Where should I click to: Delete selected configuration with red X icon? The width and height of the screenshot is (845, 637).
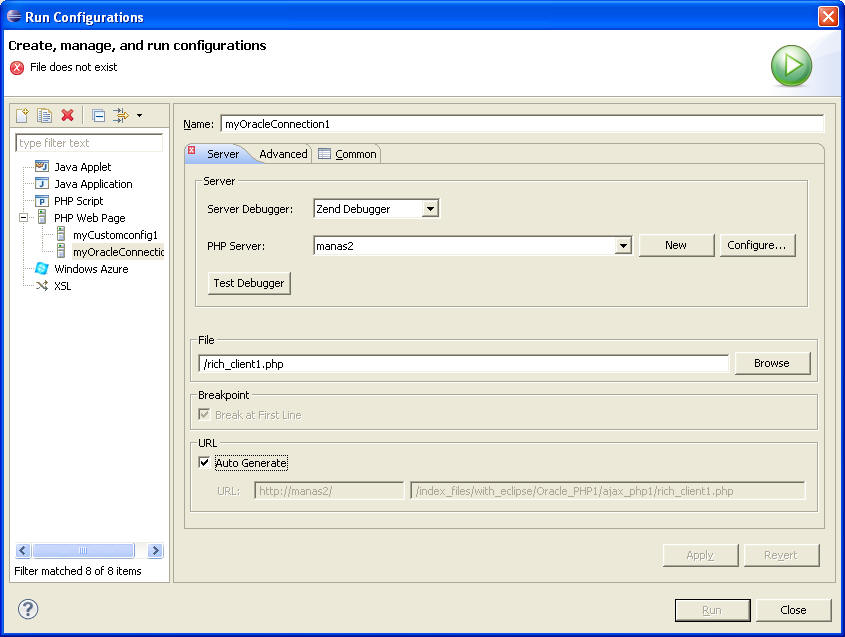tap(67, 115)
